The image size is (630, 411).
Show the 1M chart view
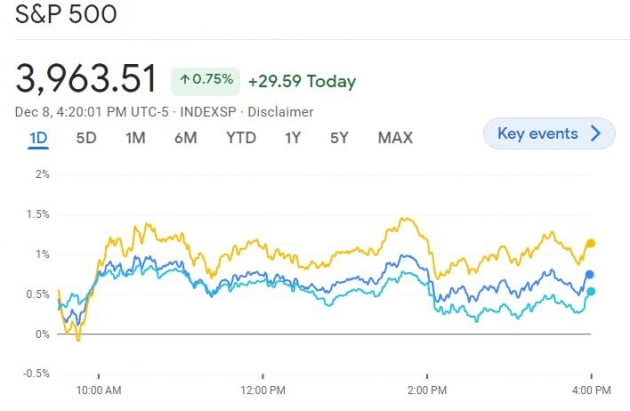coord(135,138)
